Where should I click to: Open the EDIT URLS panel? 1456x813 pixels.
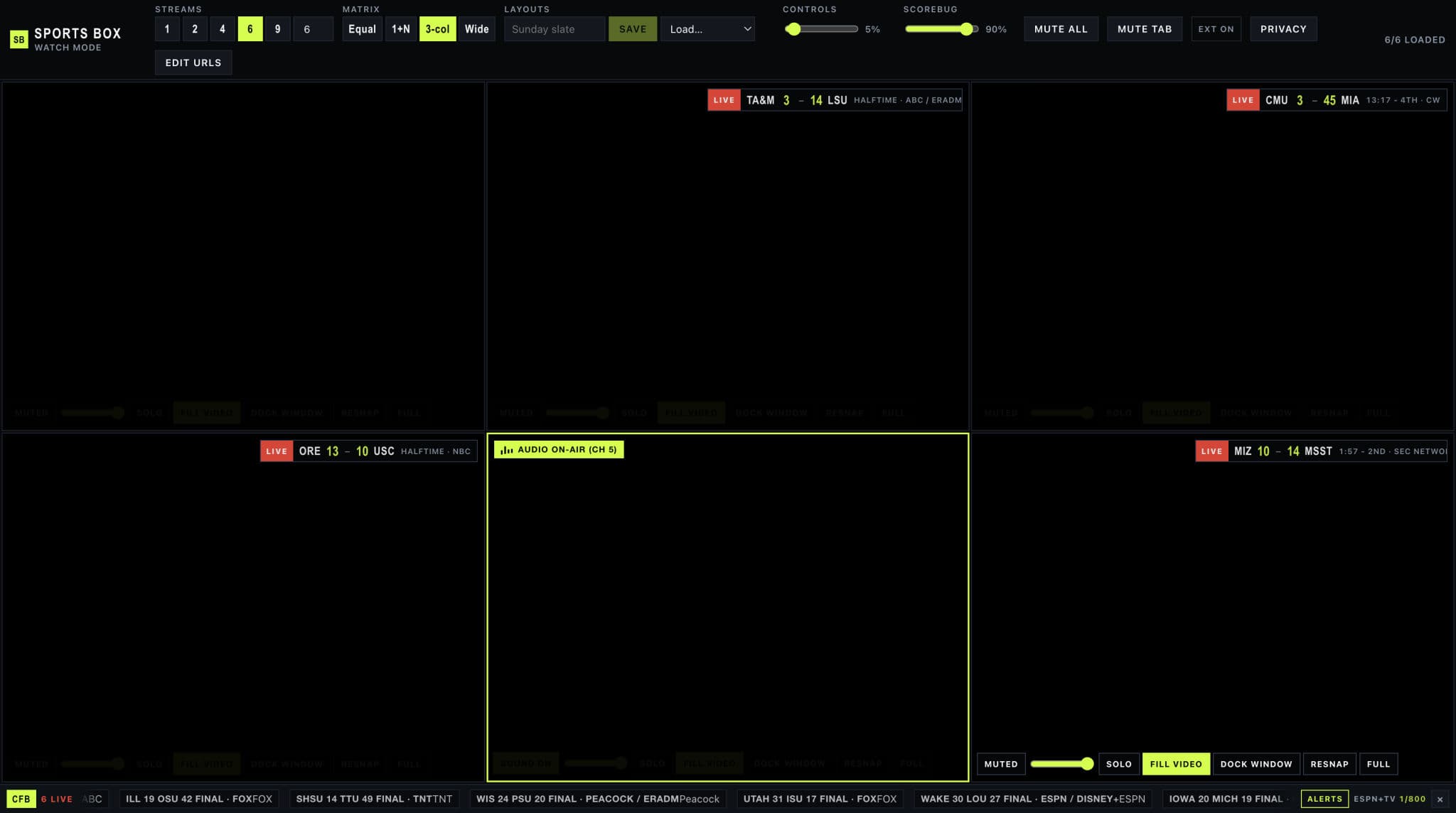click(193, 63)
